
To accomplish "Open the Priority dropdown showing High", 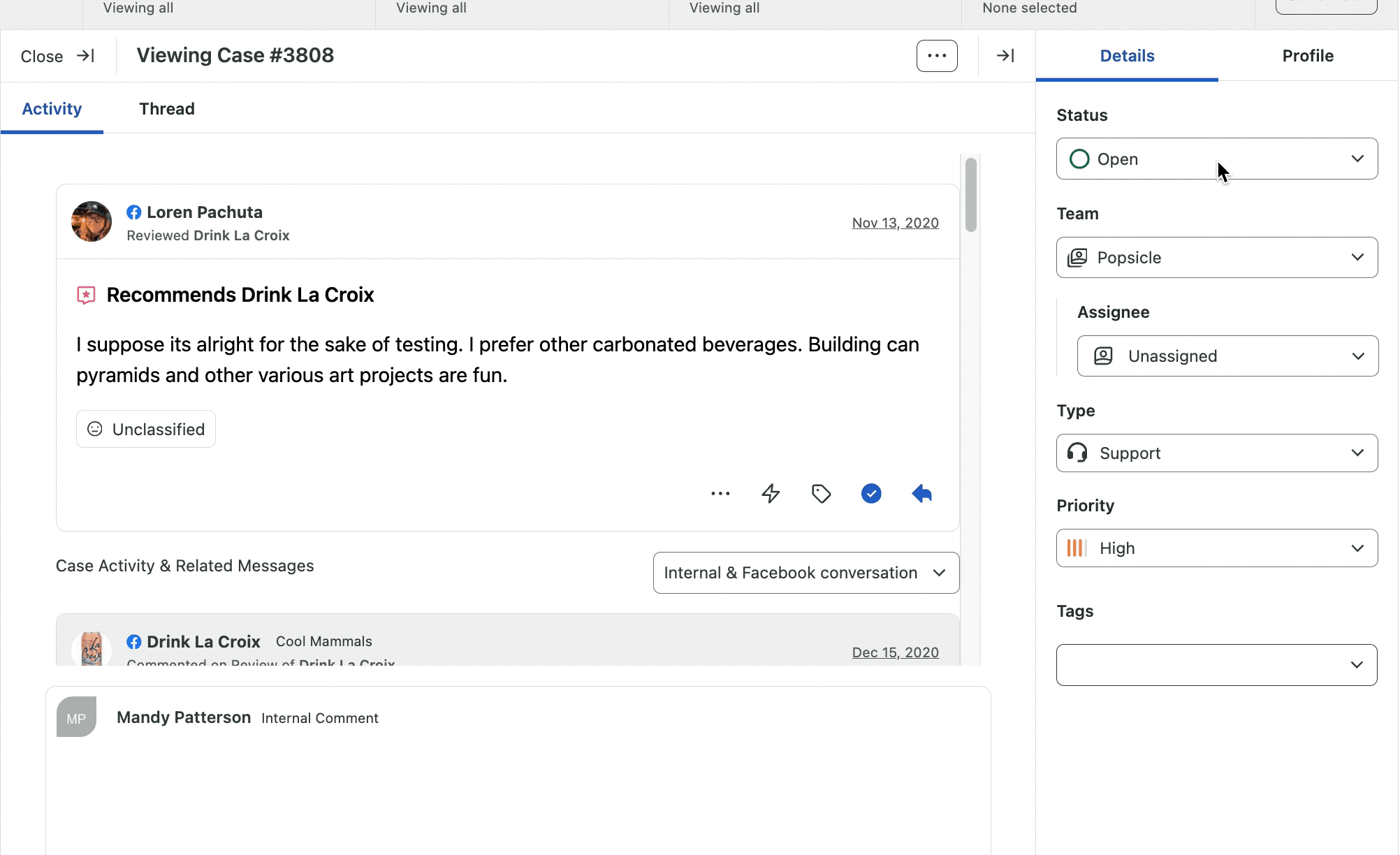I will 1217,548.
